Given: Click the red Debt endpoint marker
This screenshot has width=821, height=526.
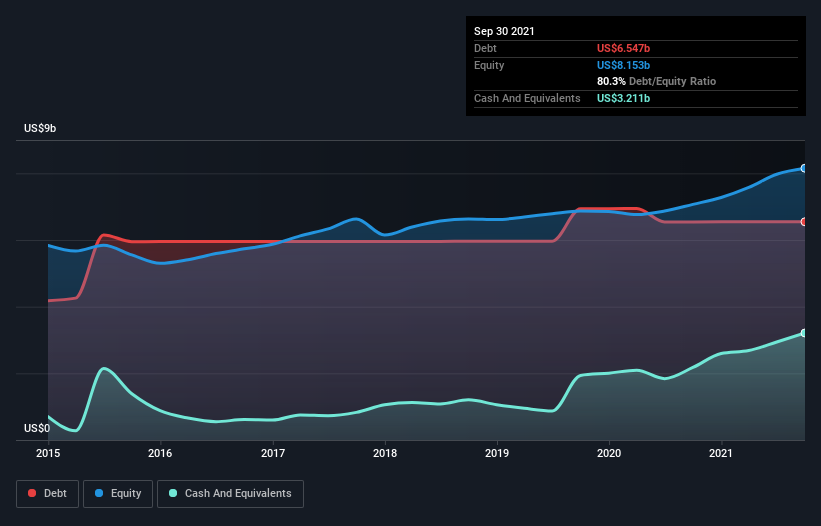Looking at the screenshot, I should (x=804, y=222).
